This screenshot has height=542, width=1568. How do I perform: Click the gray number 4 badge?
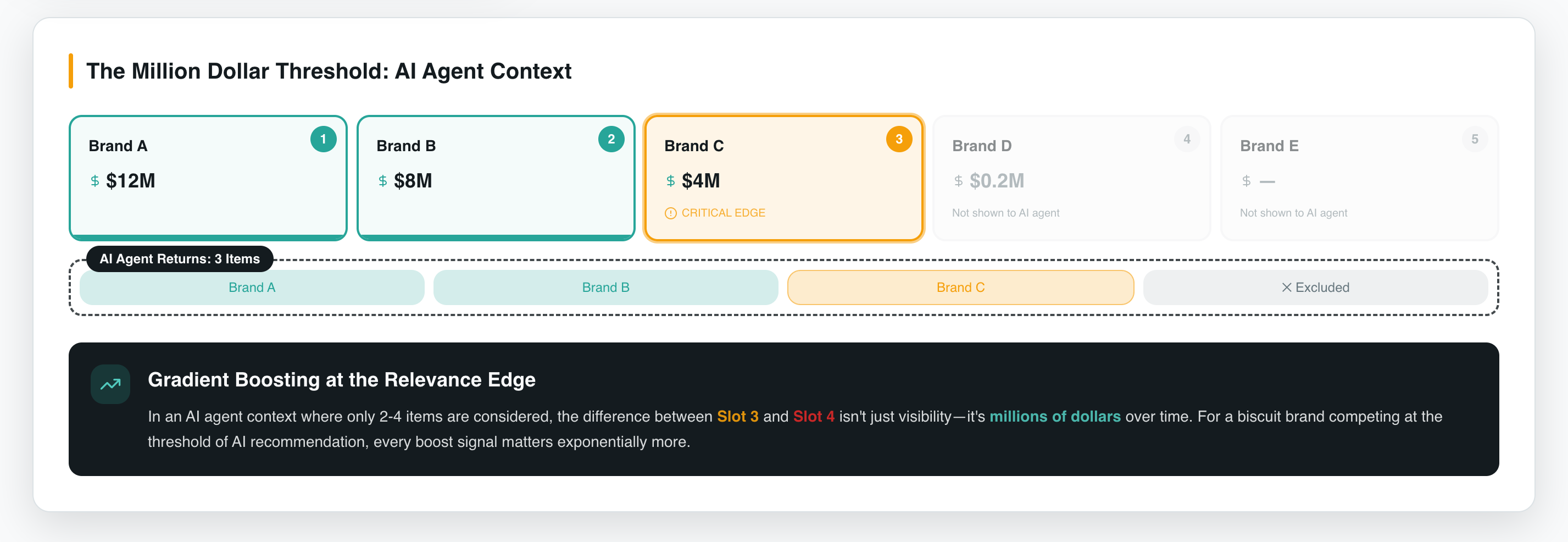1186,140
